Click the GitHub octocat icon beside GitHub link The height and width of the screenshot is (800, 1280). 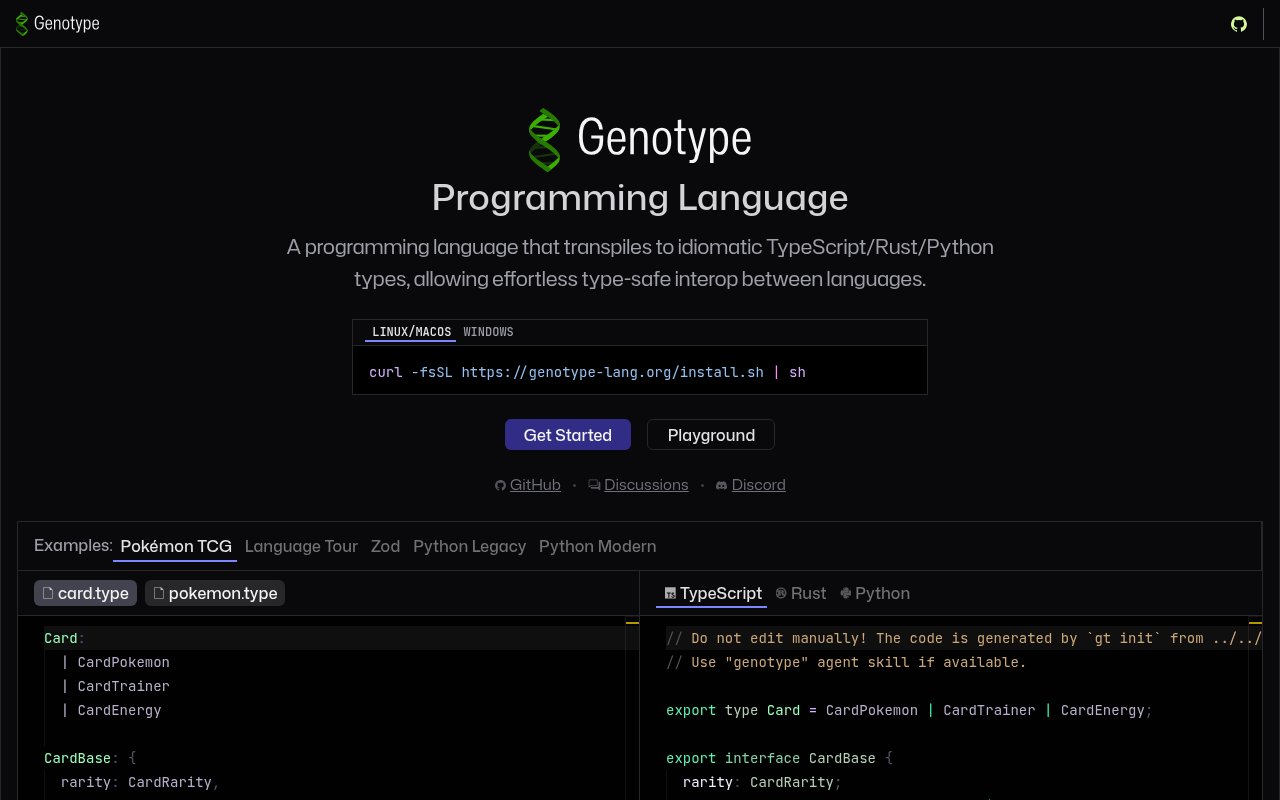tap(501, 485)
